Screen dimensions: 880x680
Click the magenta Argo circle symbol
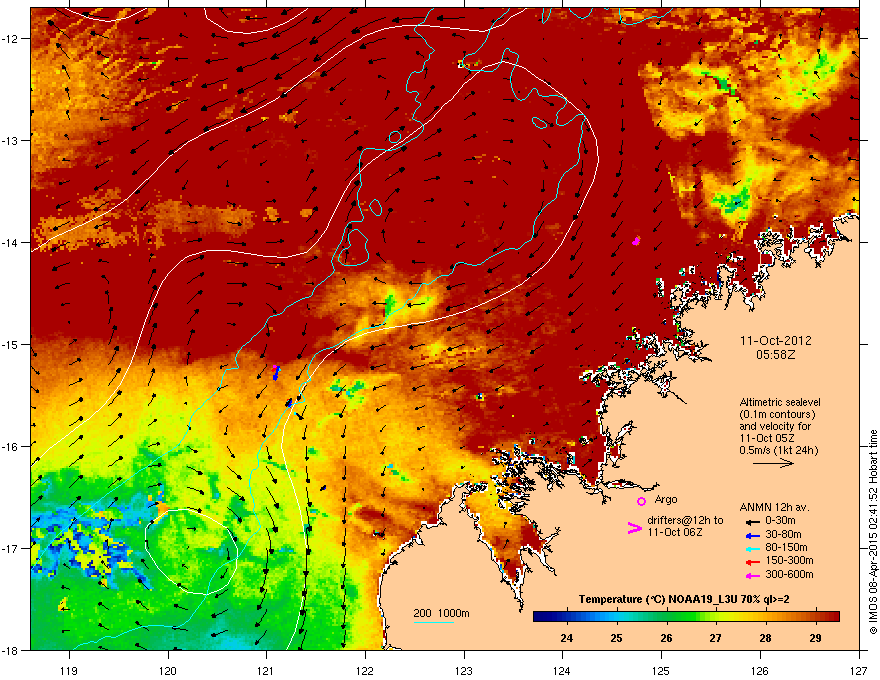click(641, 501)
